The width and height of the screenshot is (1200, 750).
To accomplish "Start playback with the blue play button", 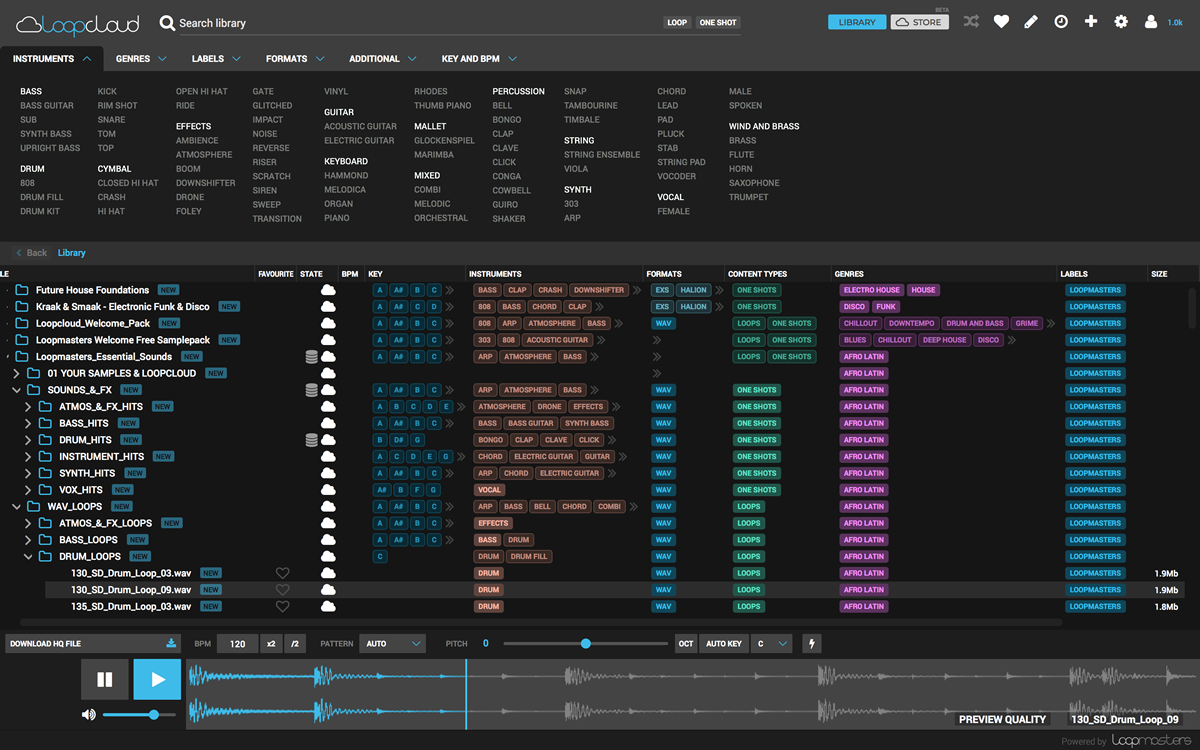I will point(157,679).
